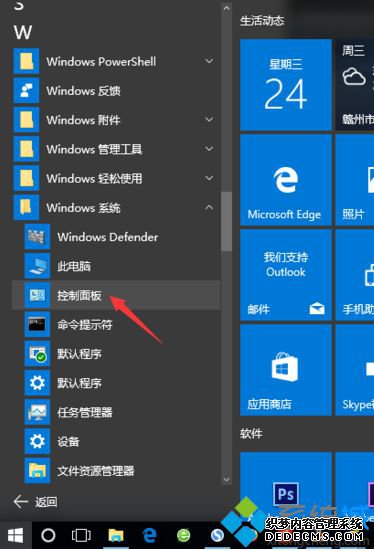Launch blue Edge icon on taskbar
The width and height of the screenshot is (374, 551).
point(150,536)
